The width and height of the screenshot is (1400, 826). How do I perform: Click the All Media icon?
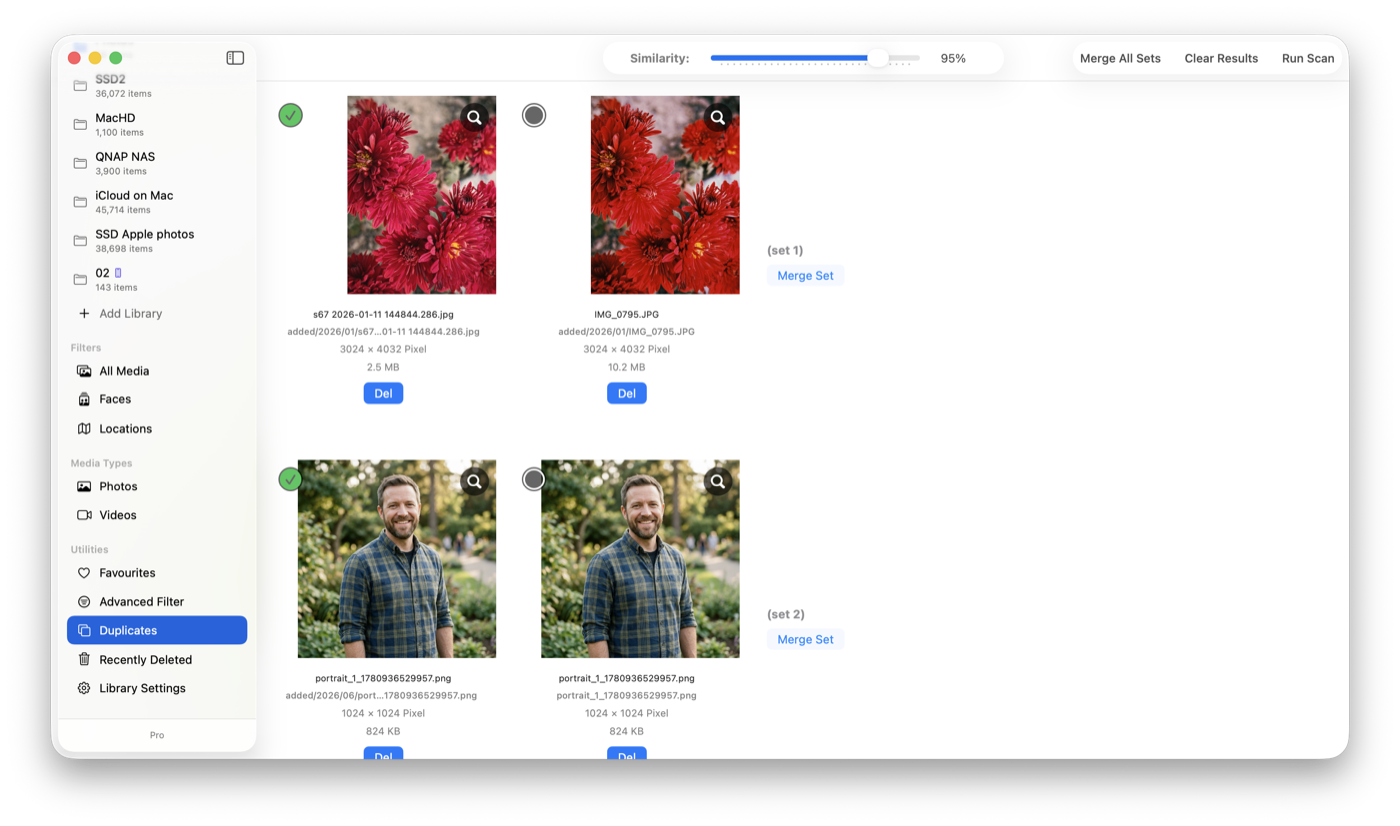point(84,371)
